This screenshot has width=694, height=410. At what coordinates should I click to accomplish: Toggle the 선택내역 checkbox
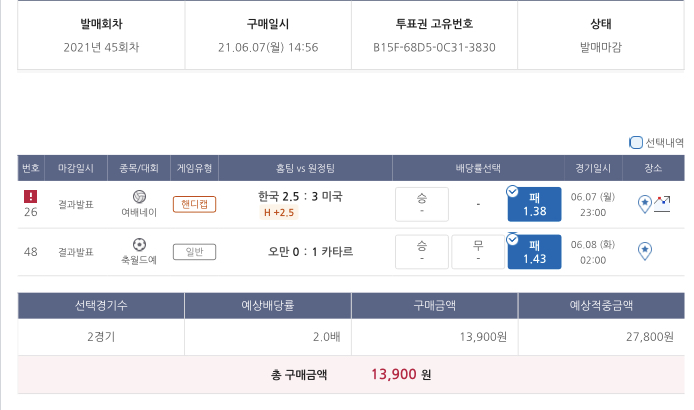[636, 143]
